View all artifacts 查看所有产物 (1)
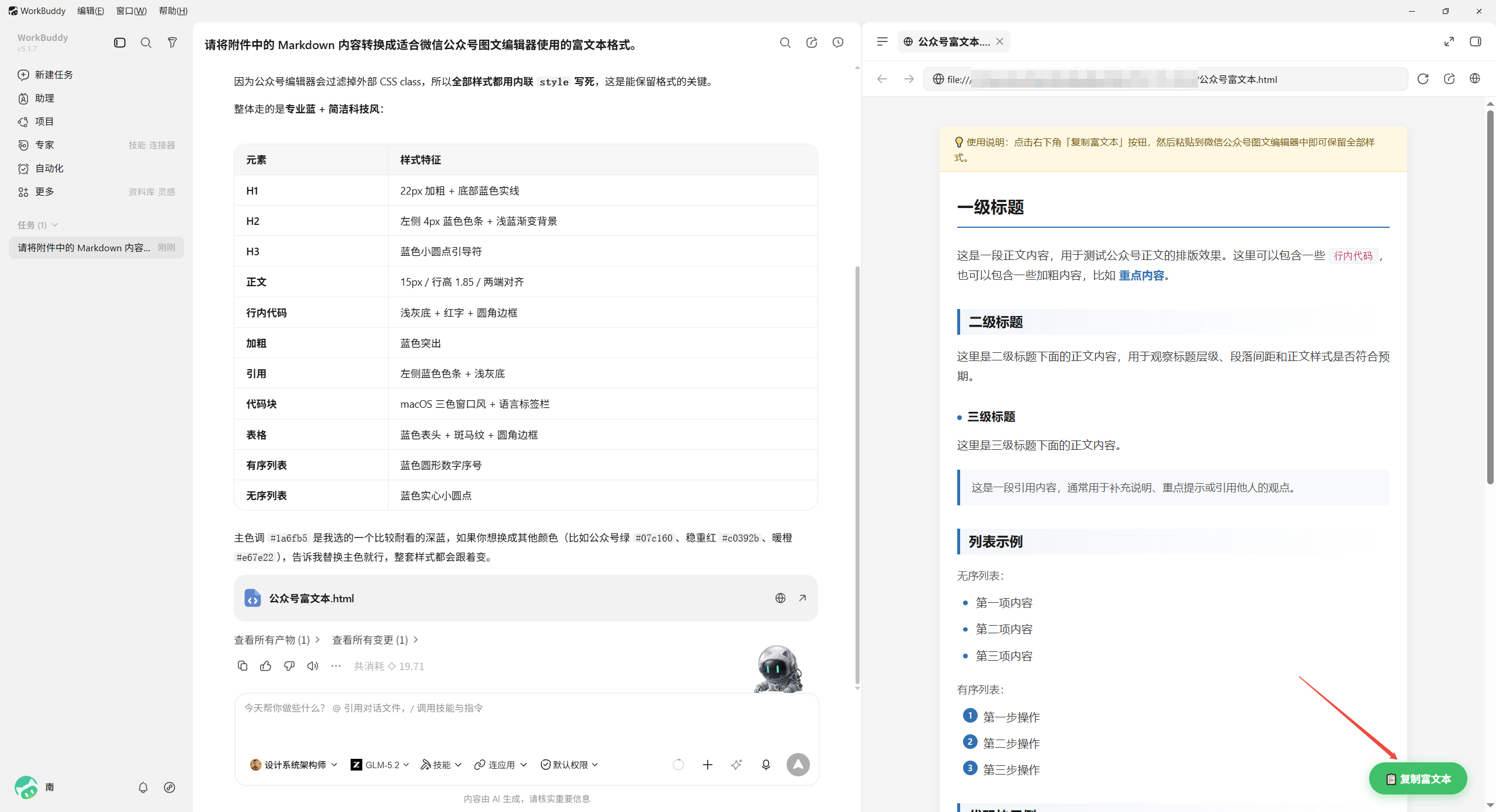 [x=277, y=640]
